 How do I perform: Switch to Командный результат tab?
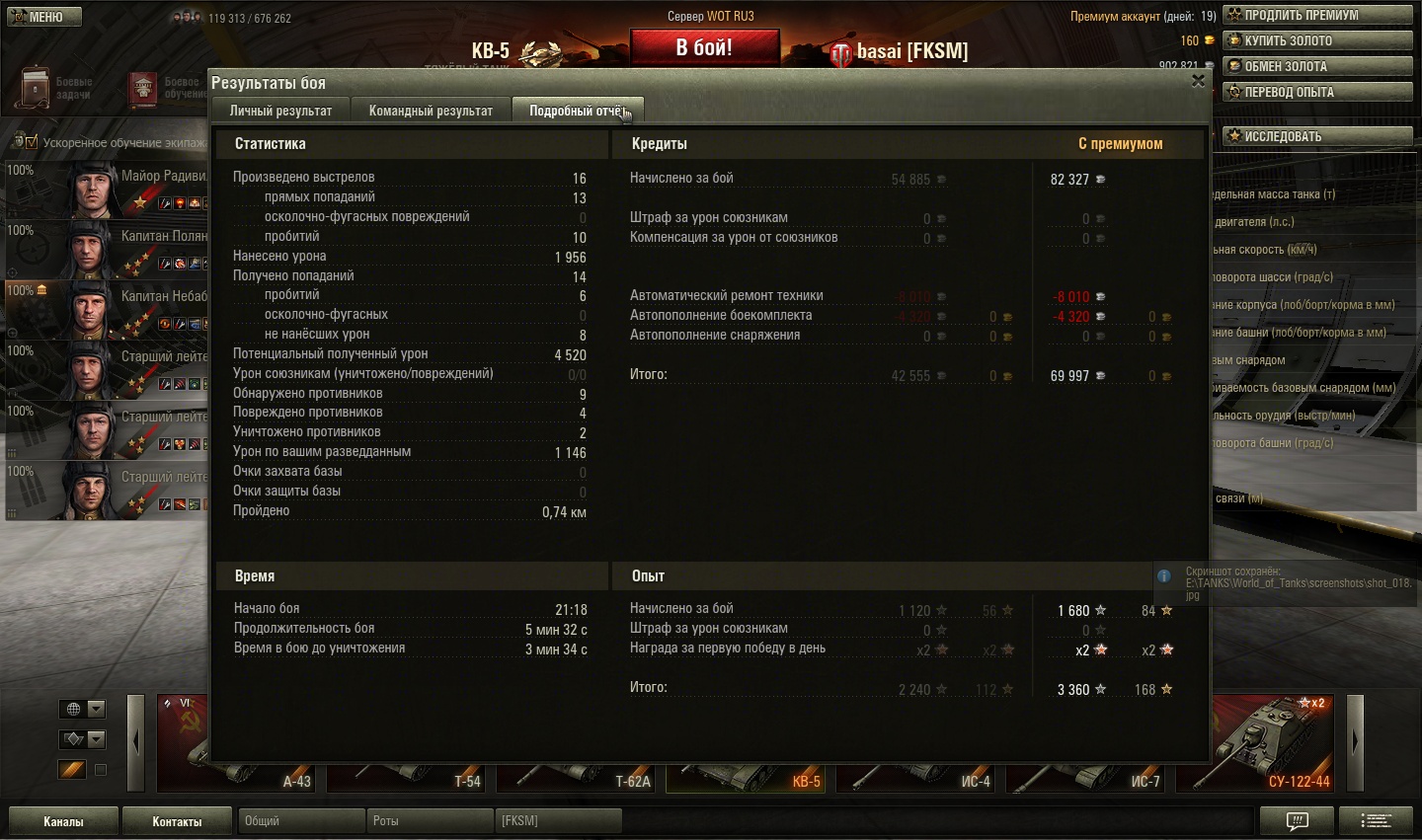point(431,111)
